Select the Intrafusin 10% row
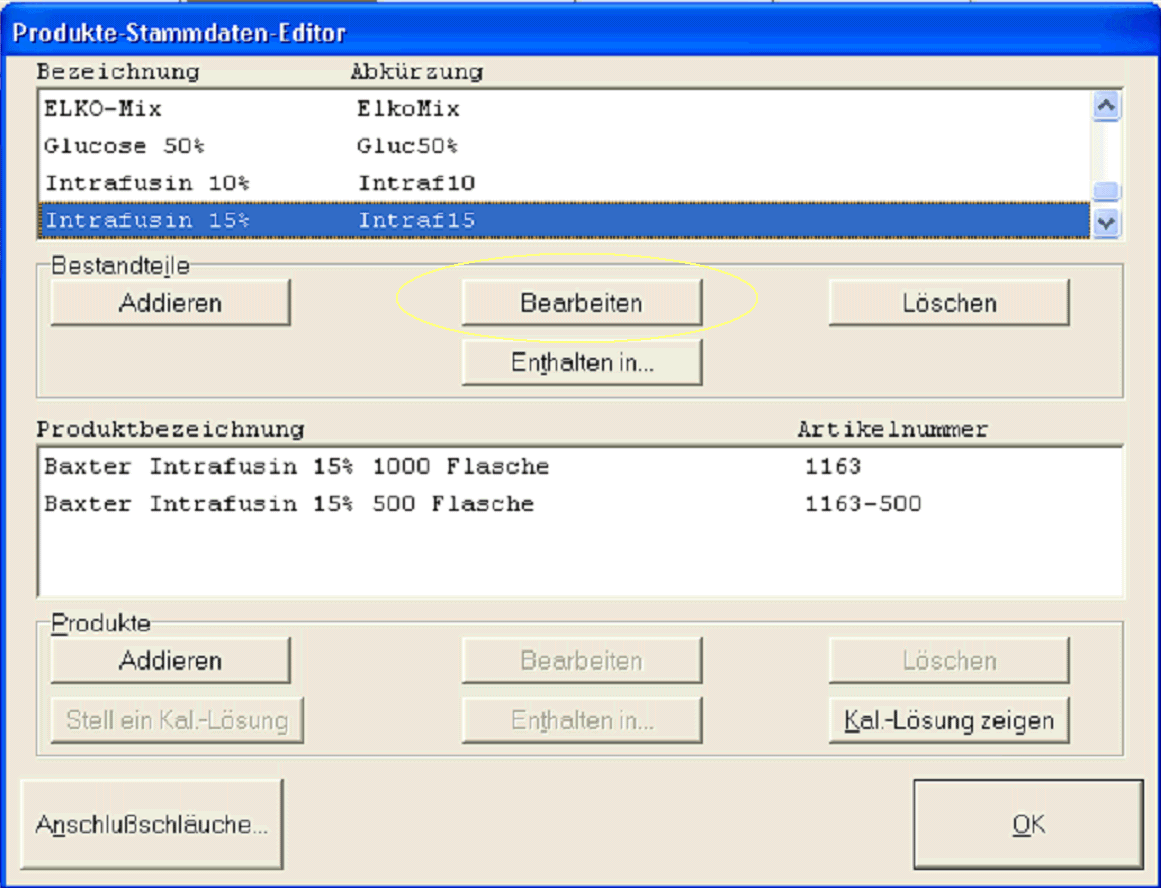 pos(565,183)
